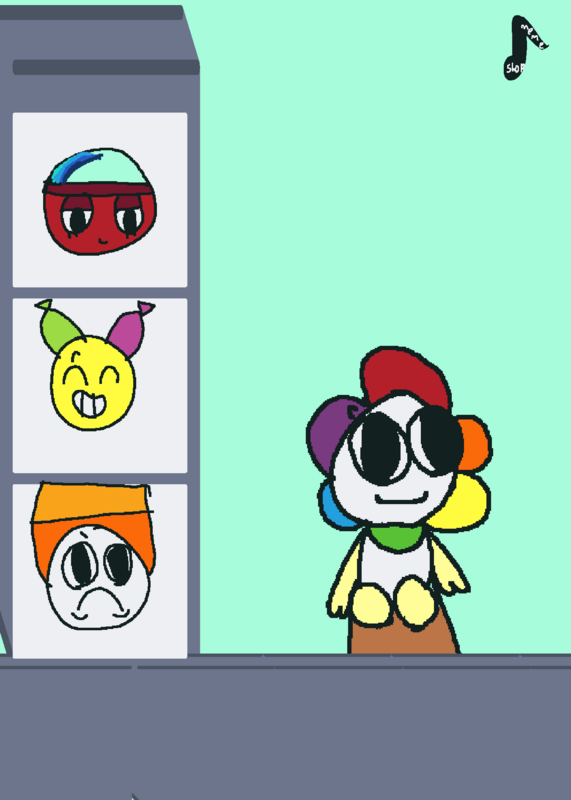Click the green collar under flower's face

[x=396, y=537]
